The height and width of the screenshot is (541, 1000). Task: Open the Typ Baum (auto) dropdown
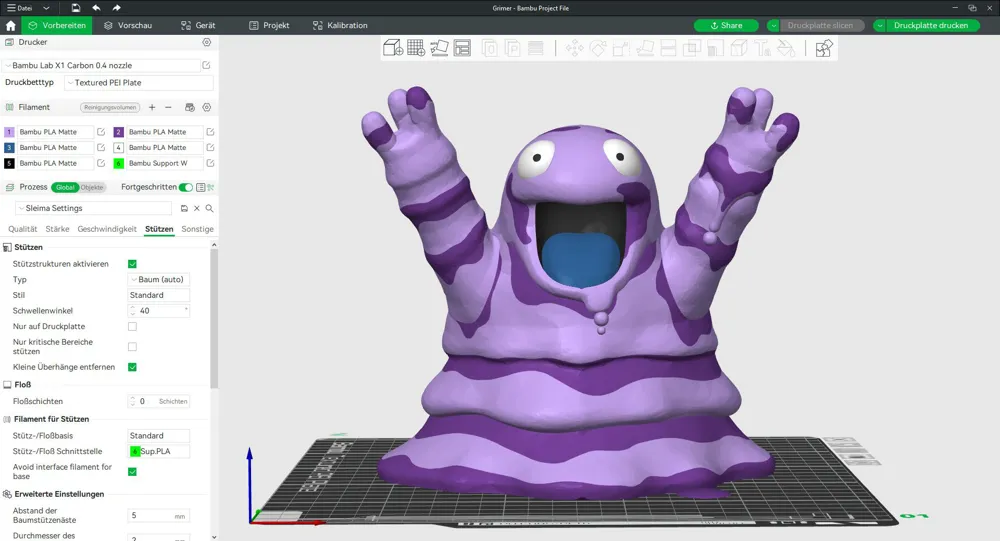(x=159, y=279)
